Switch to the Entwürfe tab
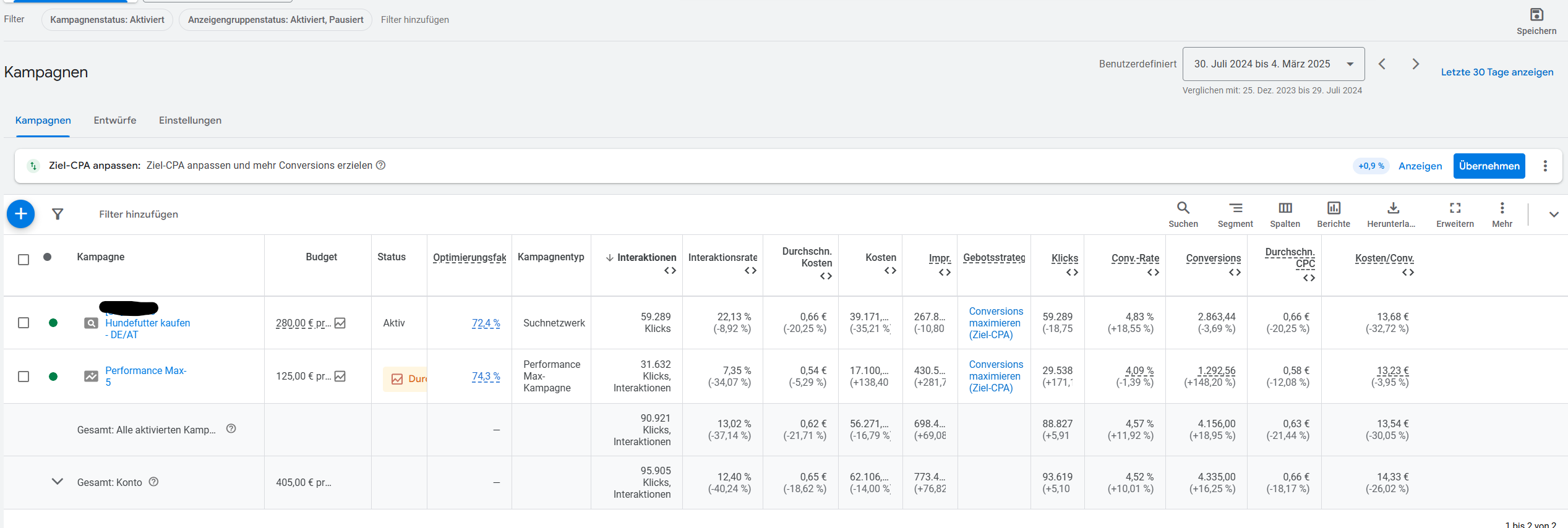The width and height of the screenshot is (1568, 528). 115,121
